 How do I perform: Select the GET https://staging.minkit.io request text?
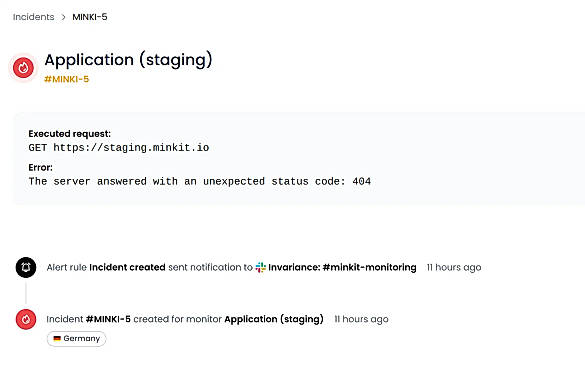(119, 147)
